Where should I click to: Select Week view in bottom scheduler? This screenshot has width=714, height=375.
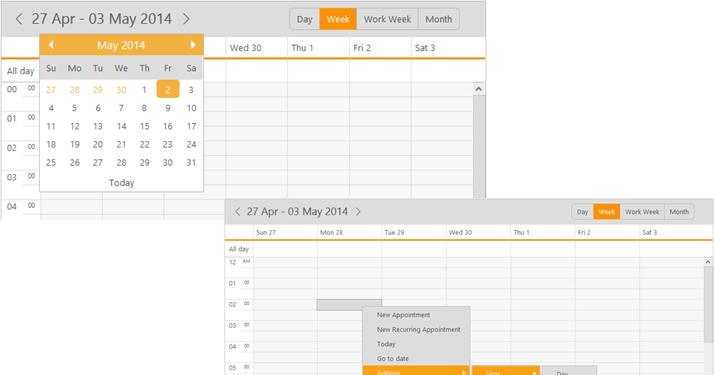coord(607,212)
